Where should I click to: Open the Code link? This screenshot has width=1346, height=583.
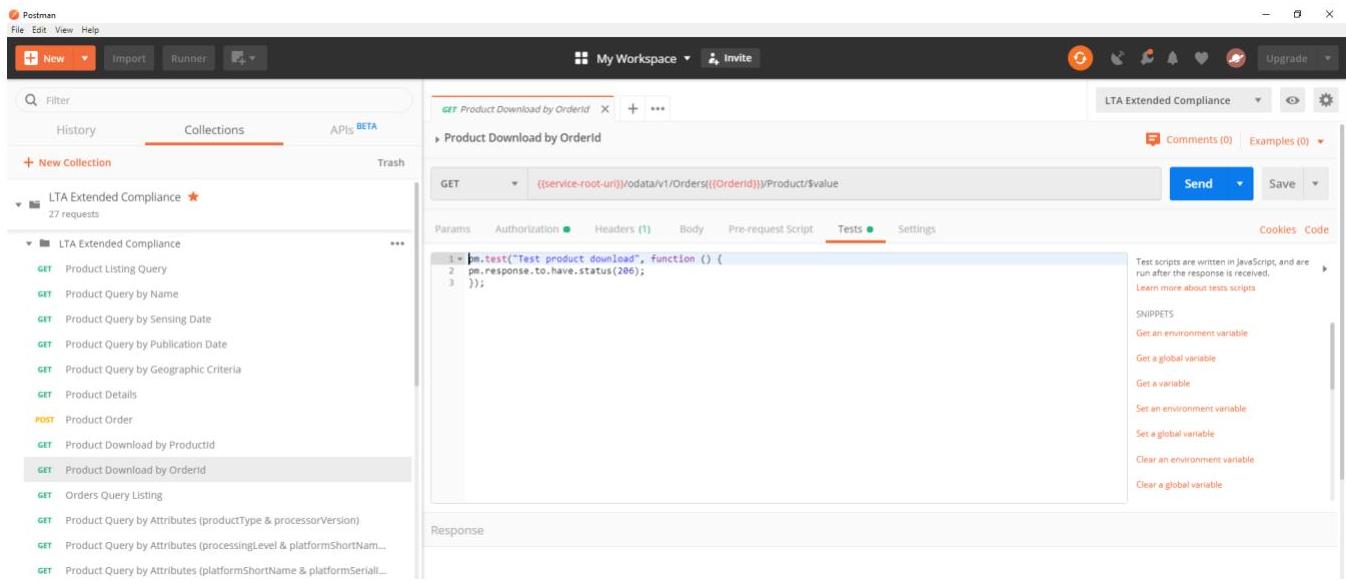coord(1317,230)
